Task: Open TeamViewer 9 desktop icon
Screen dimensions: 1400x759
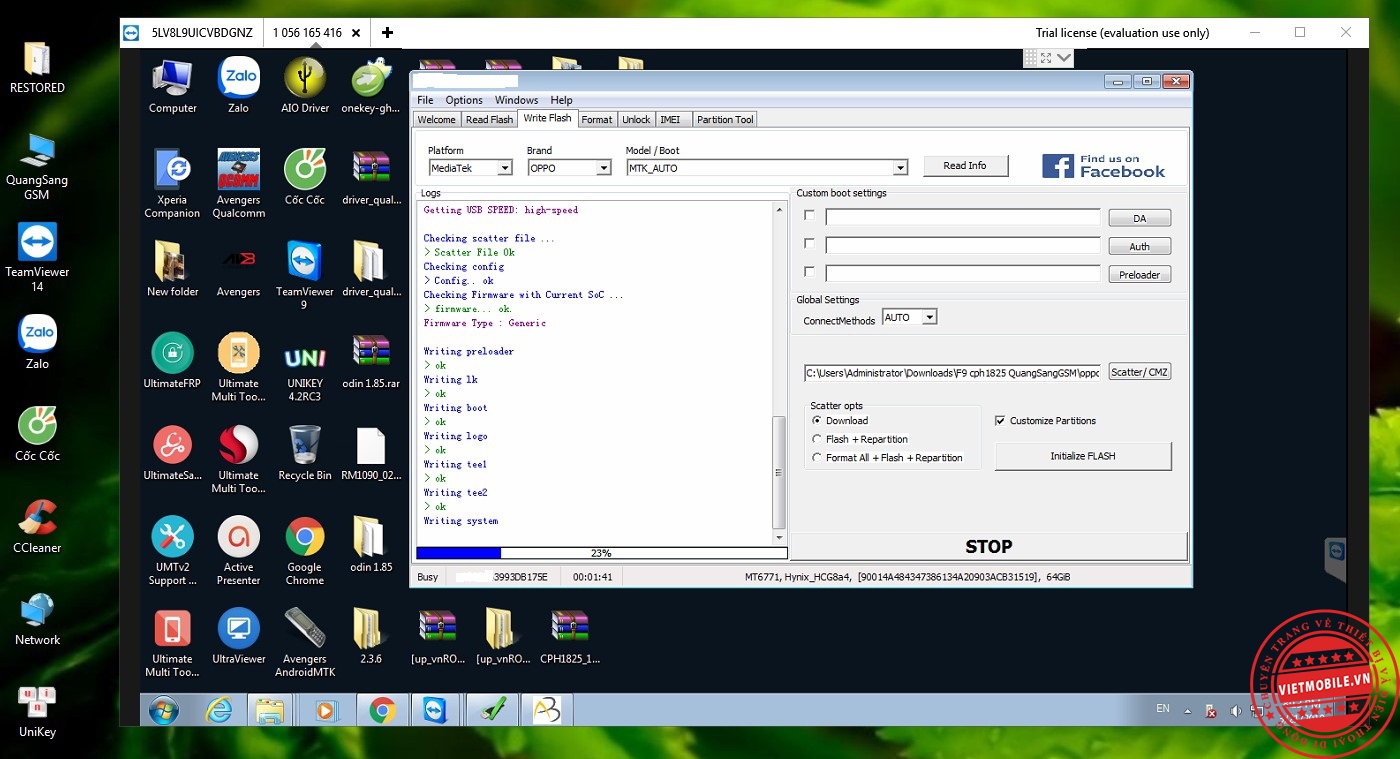Action: click(305, 275)
